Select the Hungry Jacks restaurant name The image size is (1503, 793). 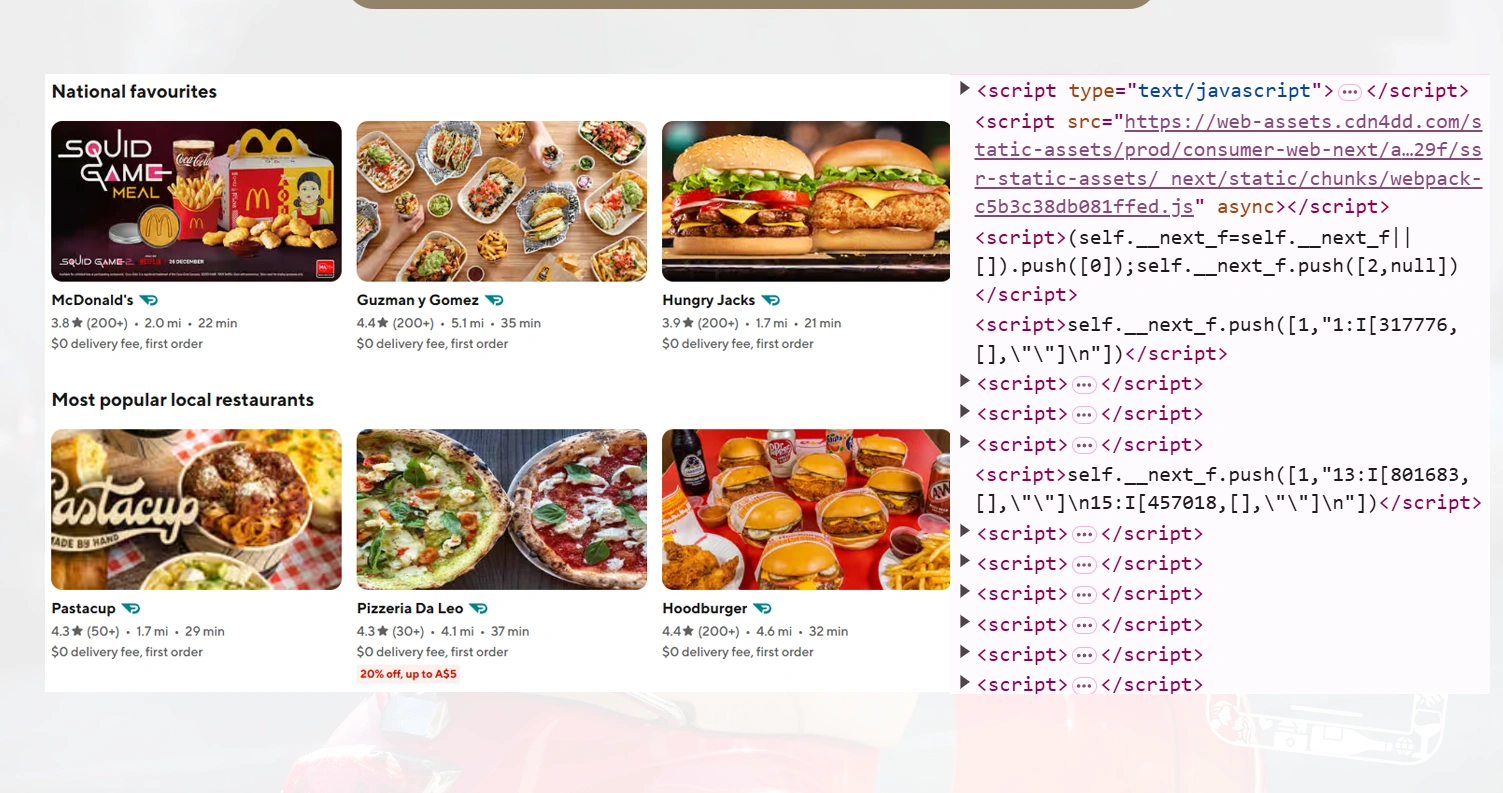click(710, 299)
